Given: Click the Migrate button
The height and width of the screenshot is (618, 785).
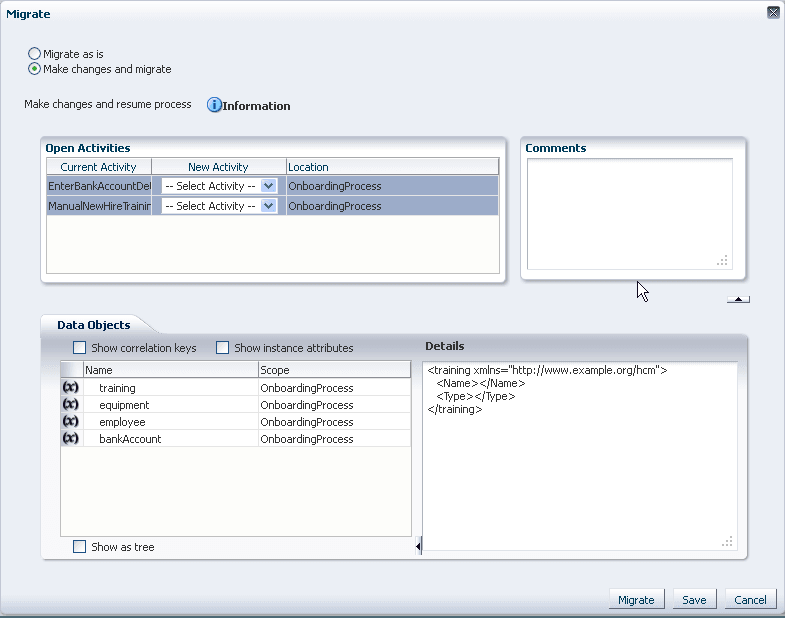Looking at the screenshot, I should pyautogui.click(x=636, y=599).
